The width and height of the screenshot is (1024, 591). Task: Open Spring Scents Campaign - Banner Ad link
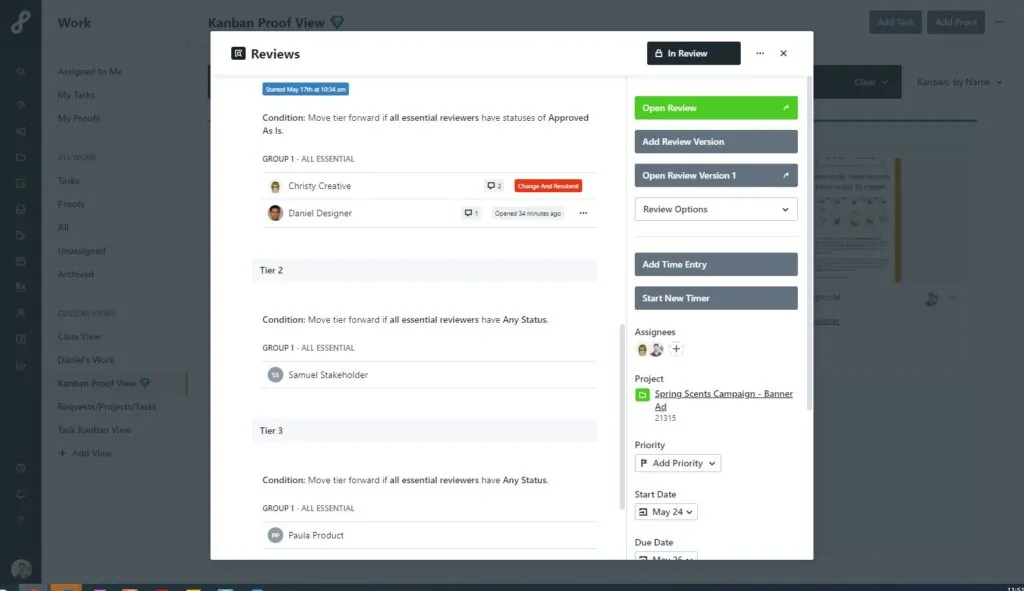[724, 400]
